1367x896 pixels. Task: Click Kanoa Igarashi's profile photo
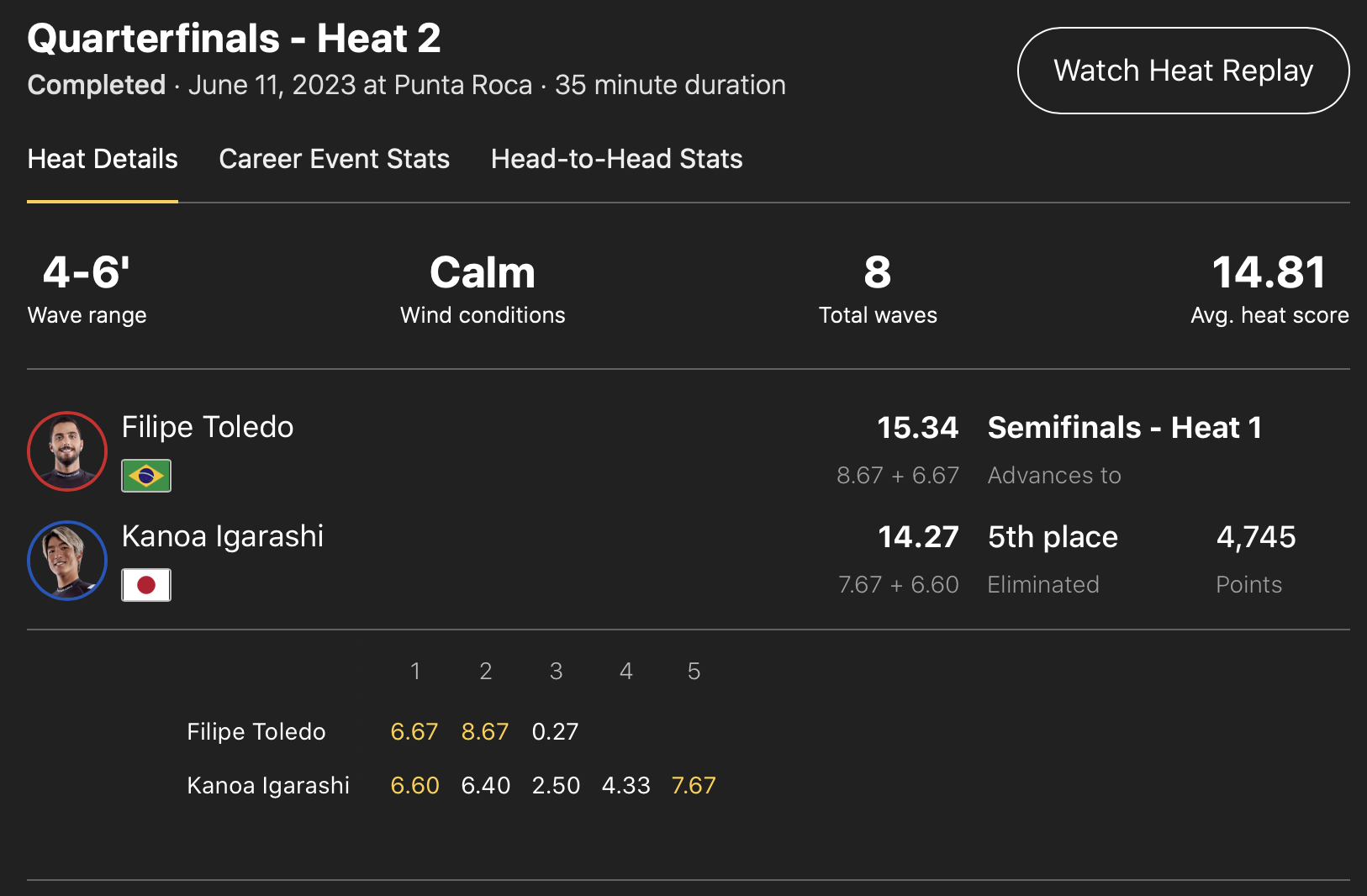67,560
